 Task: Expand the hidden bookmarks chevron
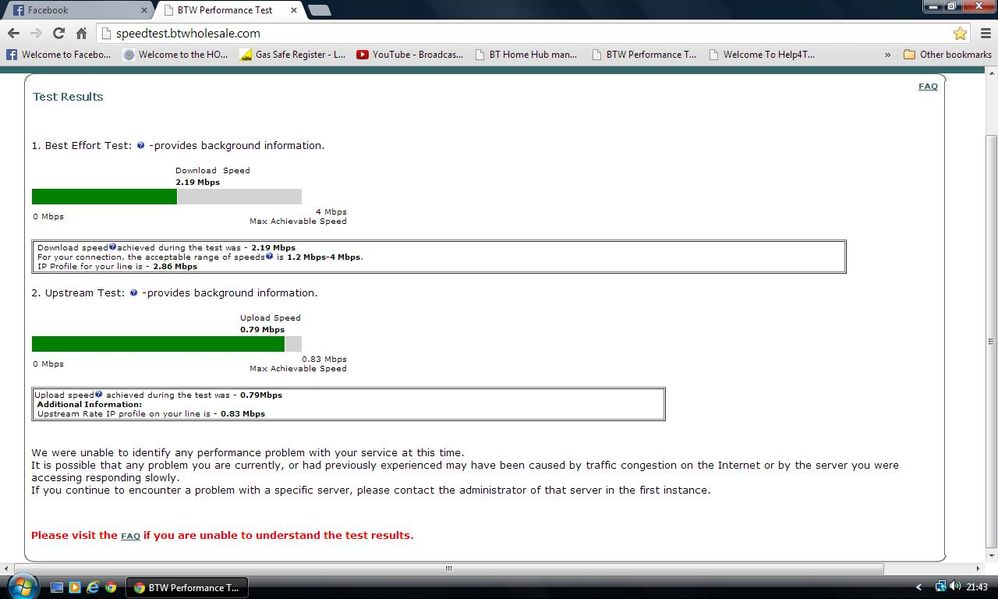[887, 55]
